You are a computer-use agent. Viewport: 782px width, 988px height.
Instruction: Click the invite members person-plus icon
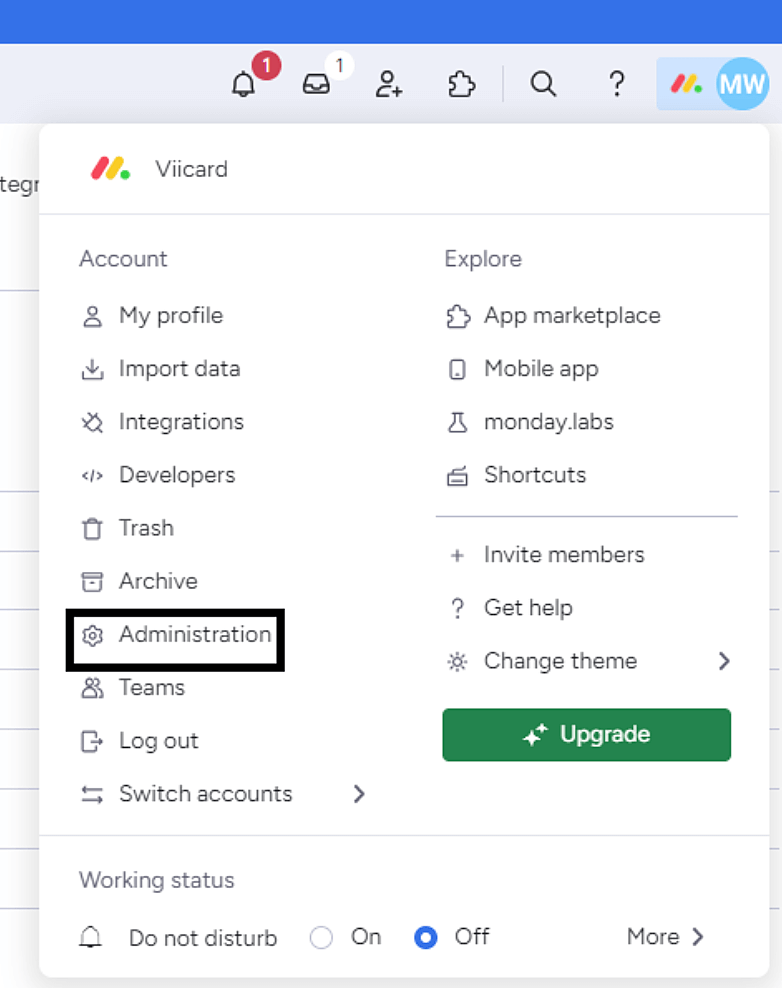388,85
